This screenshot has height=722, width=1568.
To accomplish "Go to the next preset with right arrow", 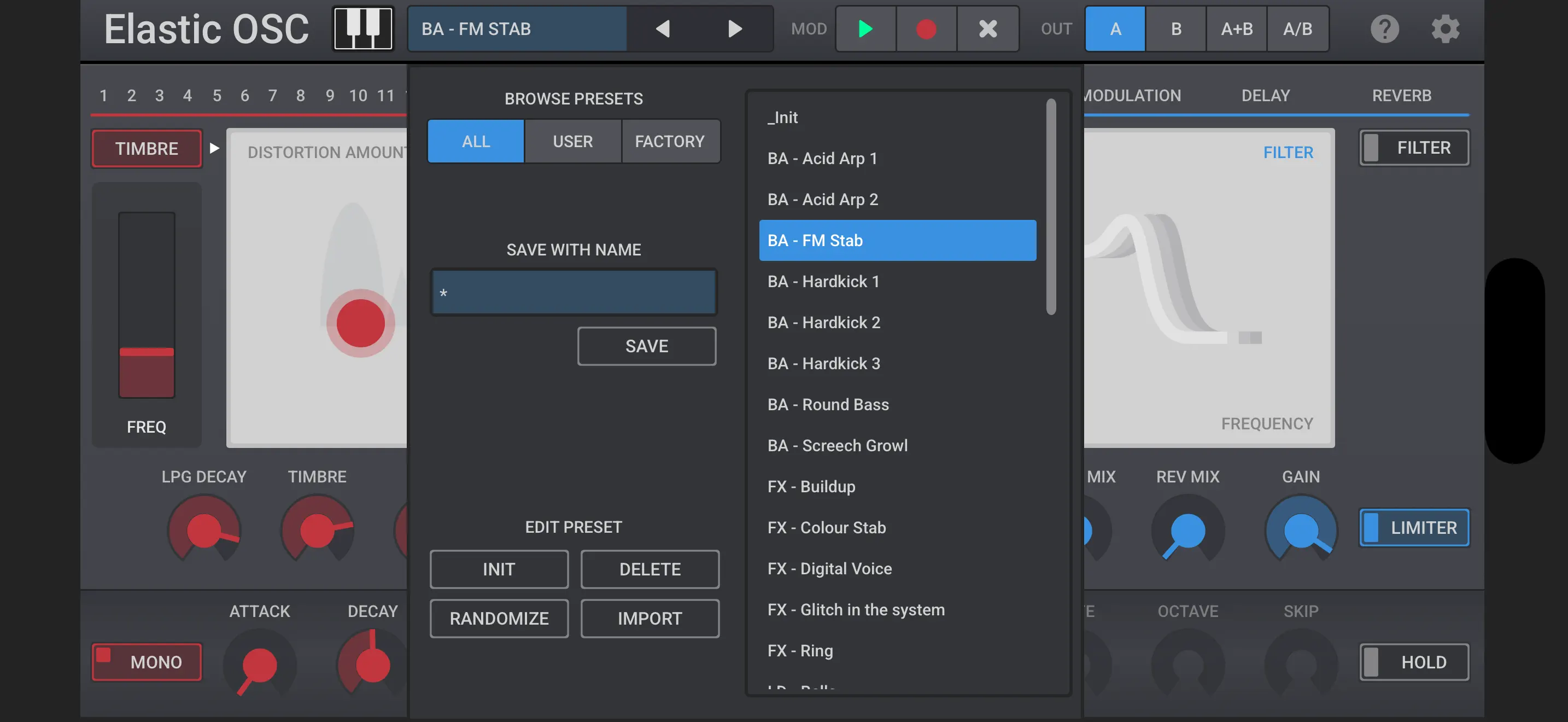I will (x=735, y=28).
